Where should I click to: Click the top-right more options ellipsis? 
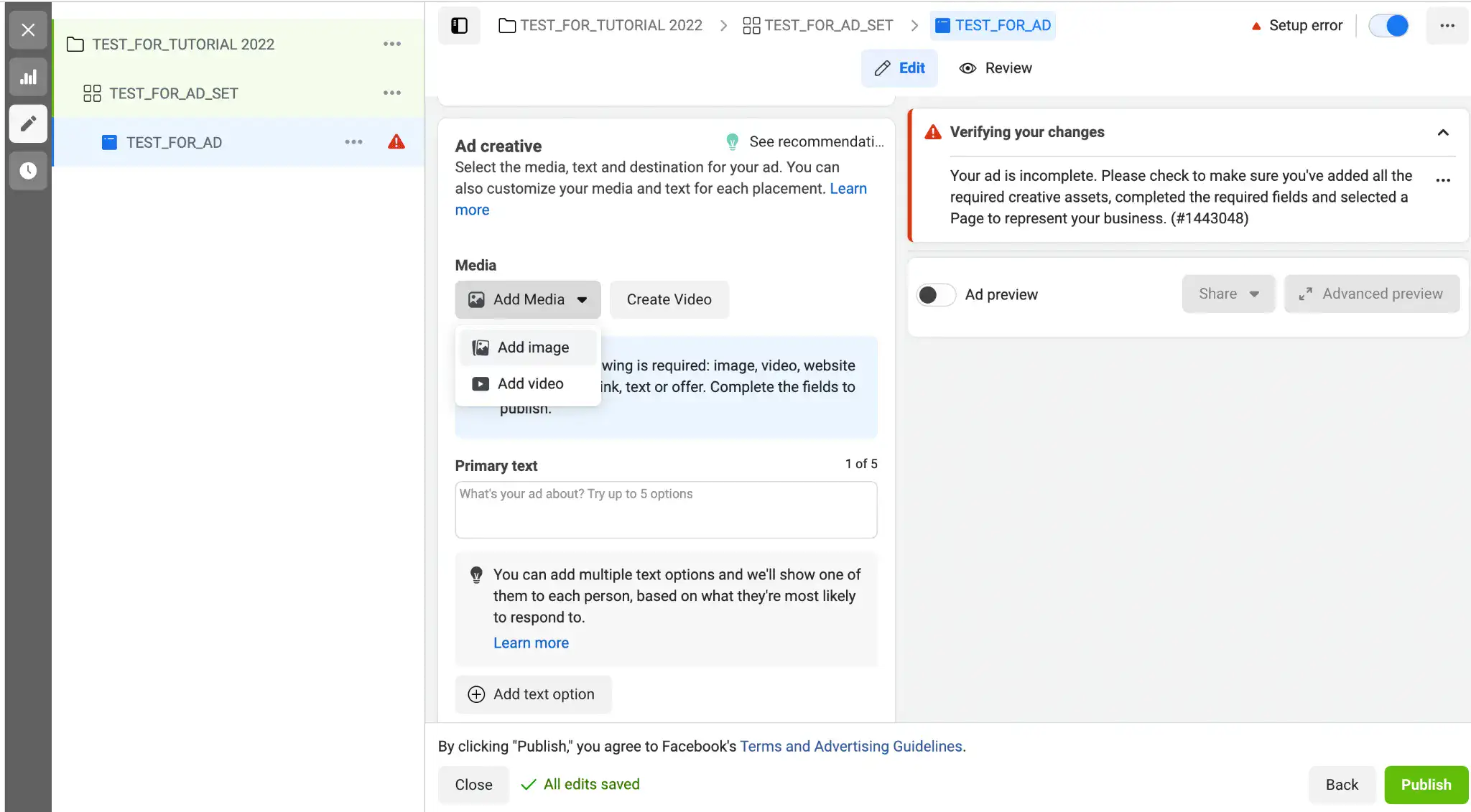tap(1447, 26)
